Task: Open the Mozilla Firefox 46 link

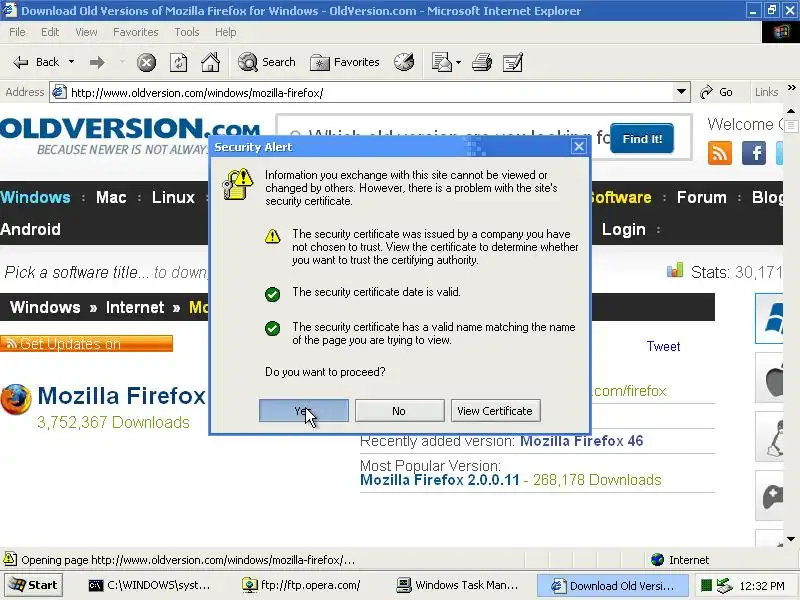Action: point(581,441)
